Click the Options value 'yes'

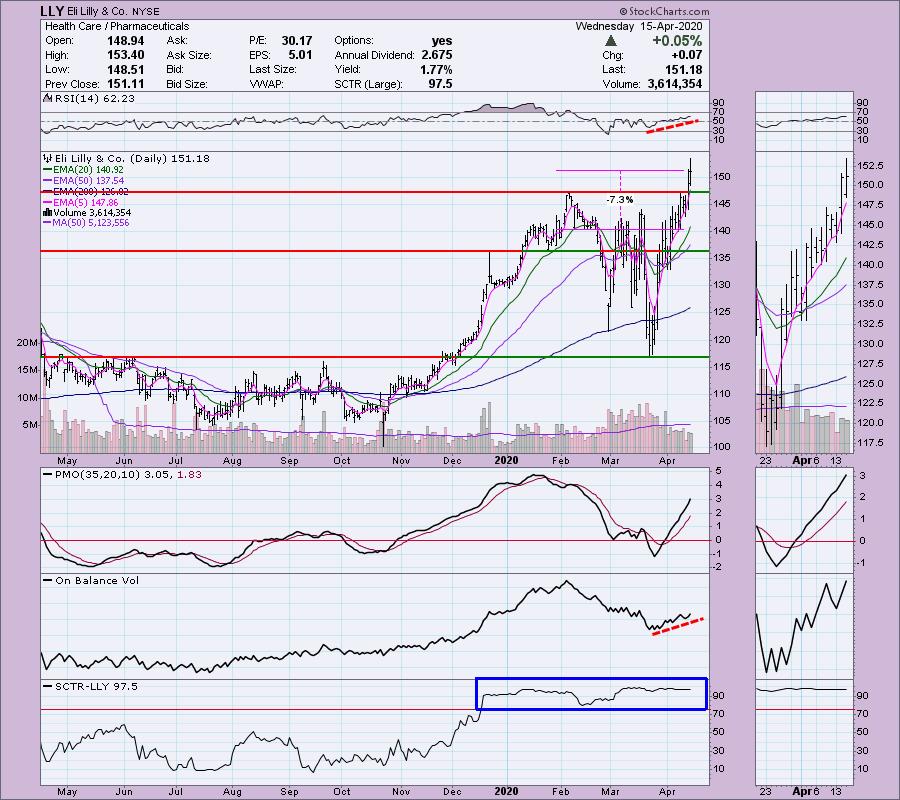[442, 41]
